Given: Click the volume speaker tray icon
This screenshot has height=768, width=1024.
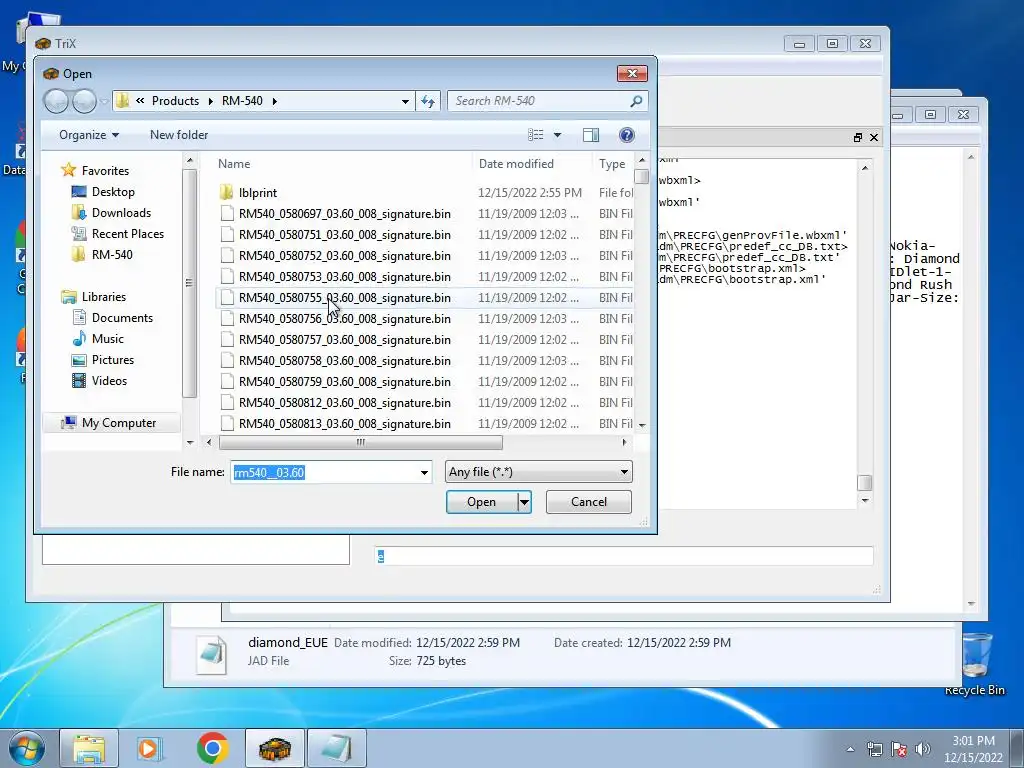Looking at the screenshot, I should 923,749.
